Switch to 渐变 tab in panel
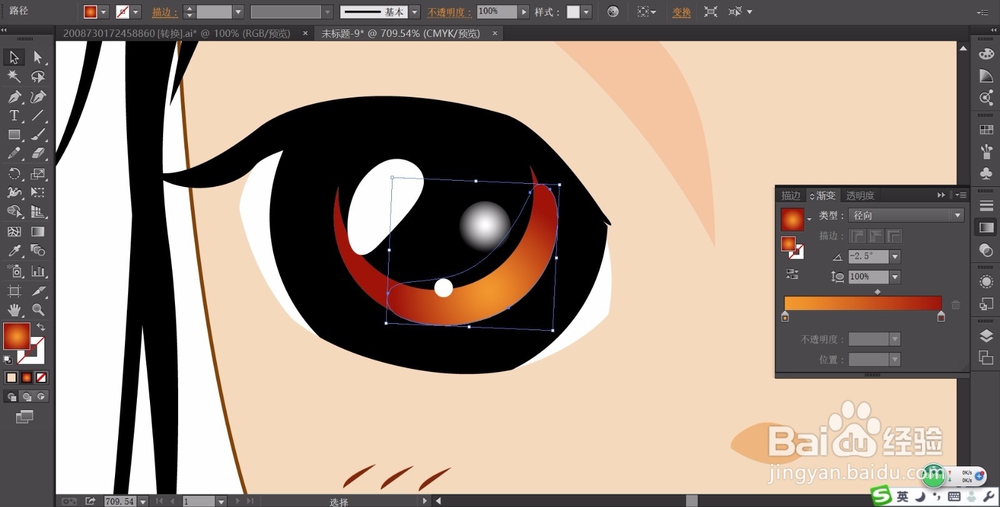The width and height of the screenshot is (1000, 507). pos(823,195)
